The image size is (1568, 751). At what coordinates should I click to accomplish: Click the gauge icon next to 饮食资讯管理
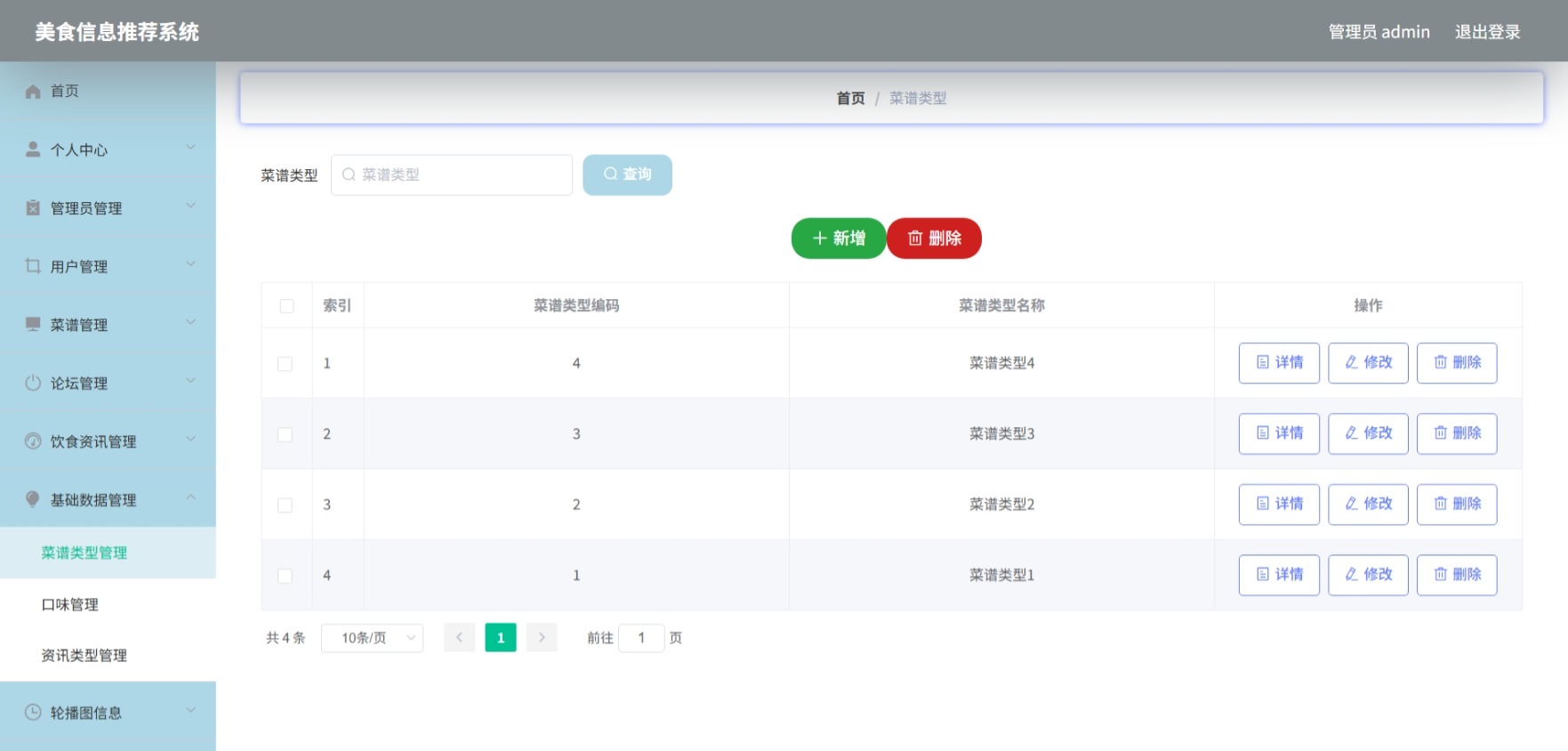[x=33, y=441]
